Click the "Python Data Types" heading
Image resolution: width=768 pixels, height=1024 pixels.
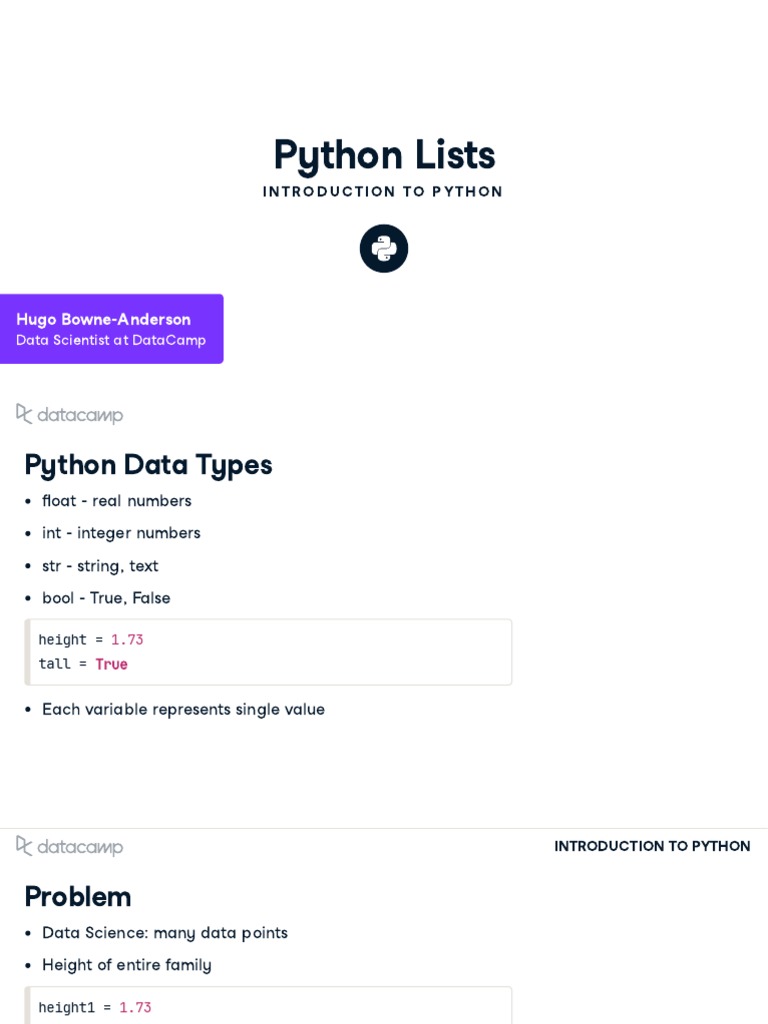(x=148, y=465)
